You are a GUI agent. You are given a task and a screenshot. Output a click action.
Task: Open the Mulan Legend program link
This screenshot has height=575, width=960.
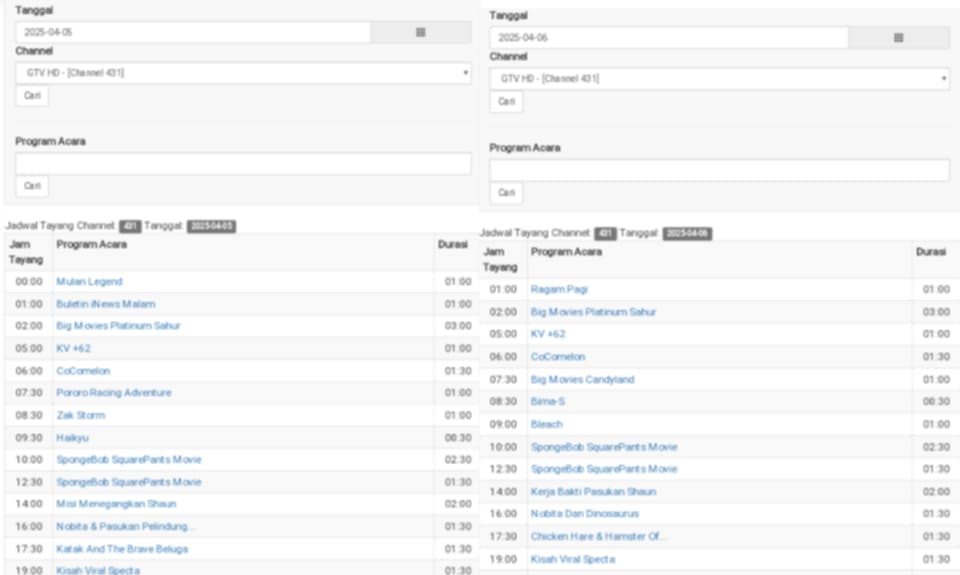tap(89, 282)
